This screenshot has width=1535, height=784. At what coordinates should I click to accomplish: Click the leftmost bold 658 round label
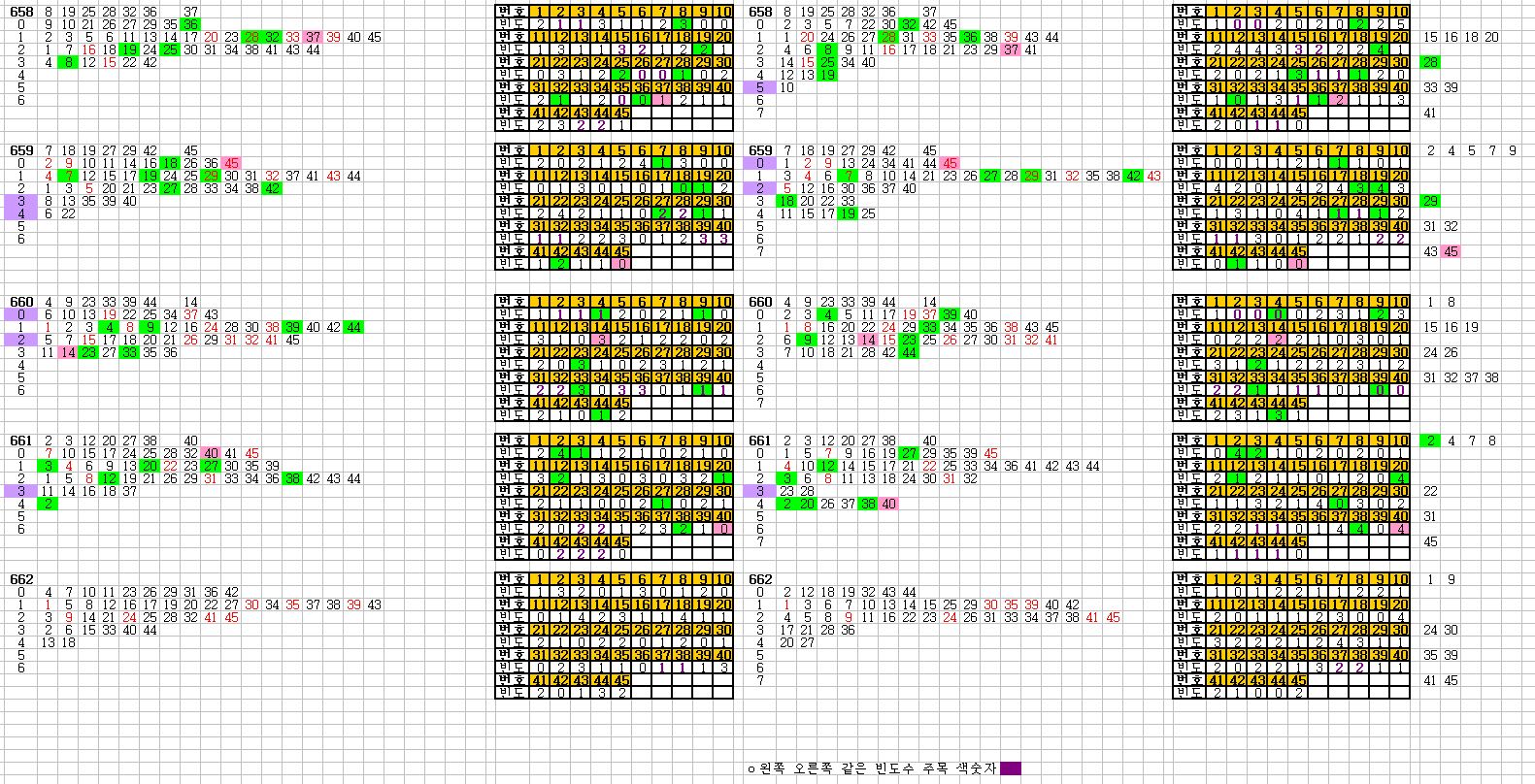coord(21,12)
